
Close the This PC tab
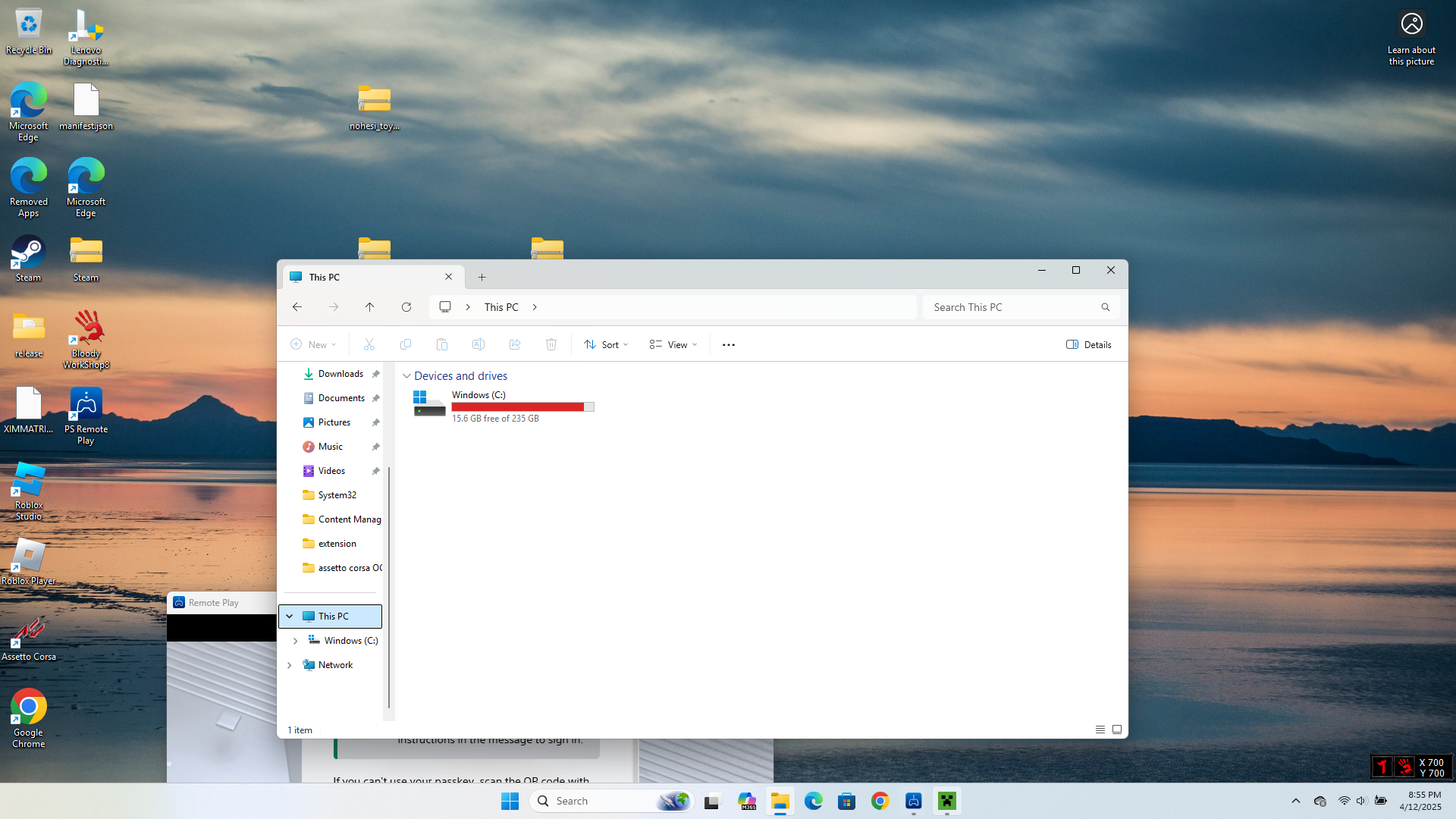pyautogui.click(x=449, y=277)
